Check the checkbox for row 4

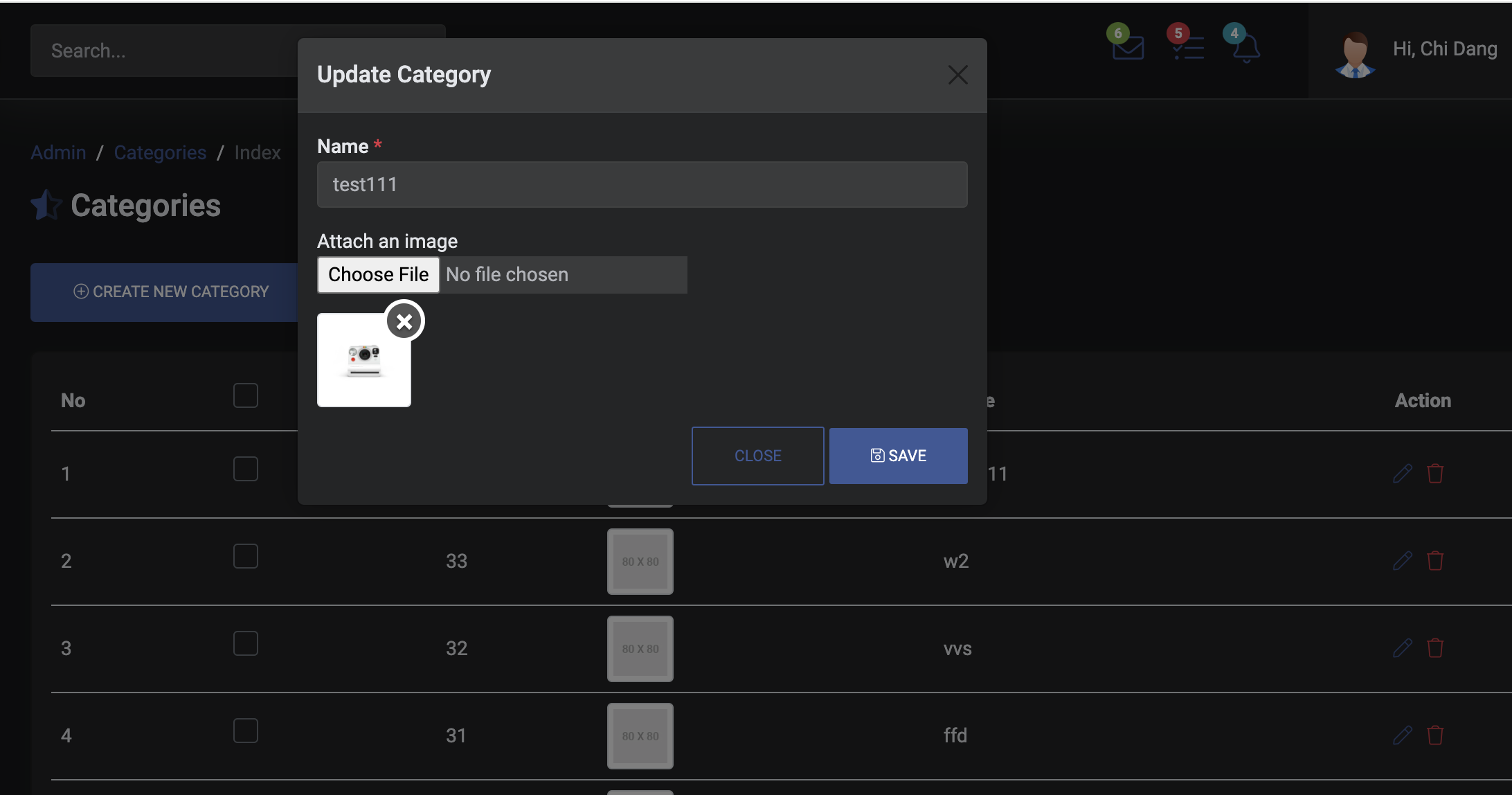(x=246, y=731)
